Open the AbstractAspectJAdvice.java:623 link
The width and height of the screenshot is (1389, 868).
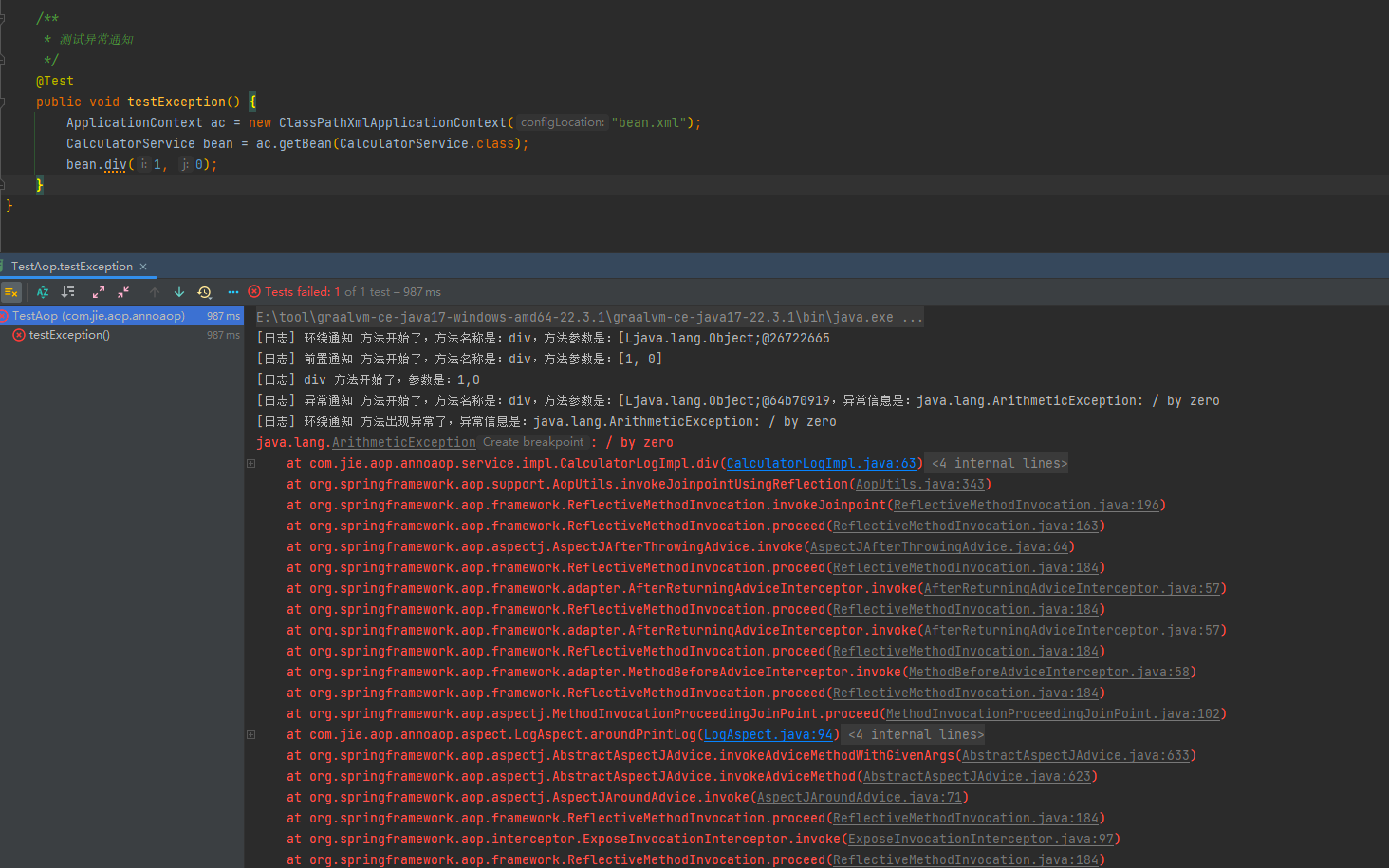(977, 777)
